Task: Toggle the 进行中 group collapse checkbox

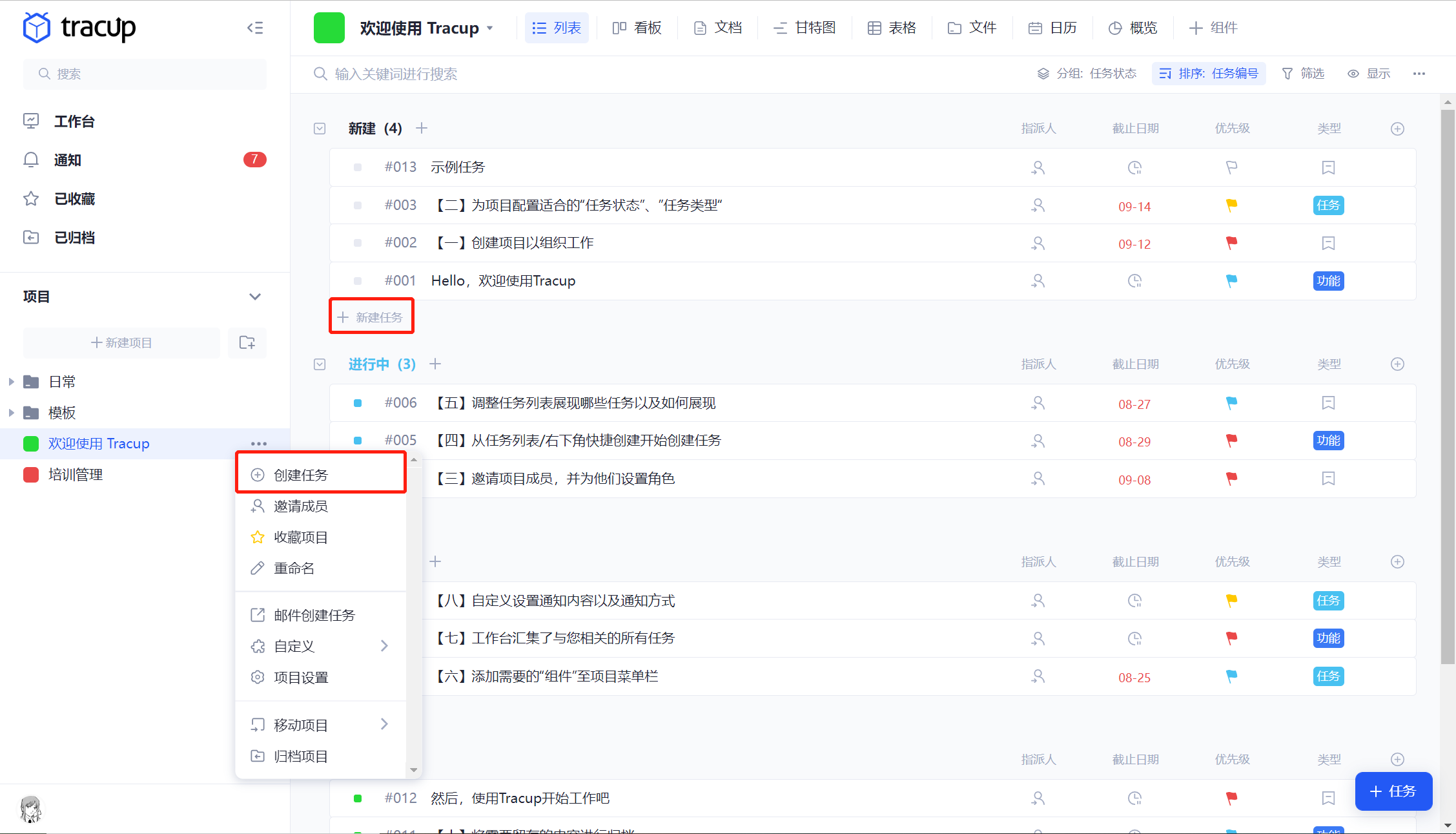Action: pos(320,364)
